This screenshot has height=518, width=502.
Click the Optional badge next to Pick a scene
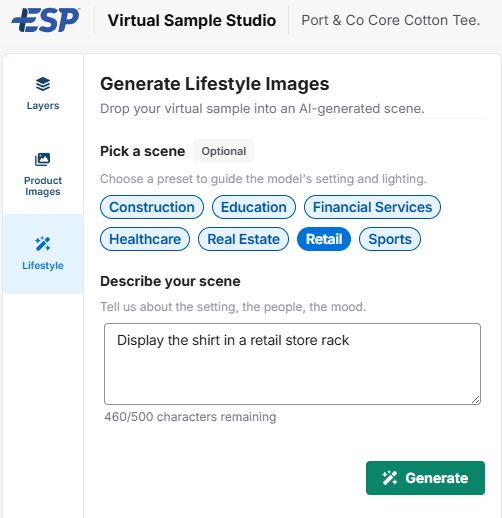(x=224, y=151)
